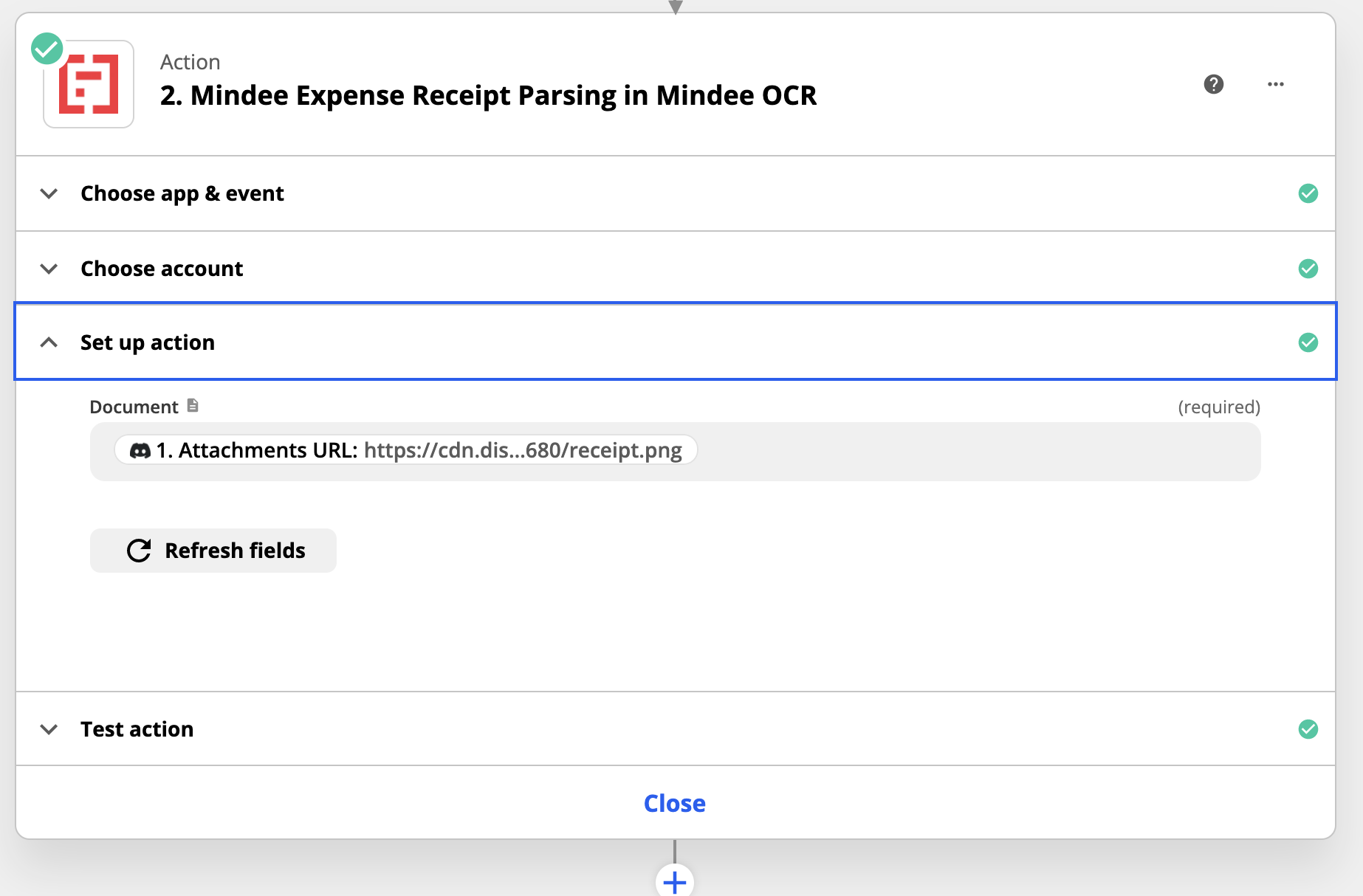Screen dimensions: 1363x896
Task: Expand the Test action section chevron
Action: [x=49, y=729]
